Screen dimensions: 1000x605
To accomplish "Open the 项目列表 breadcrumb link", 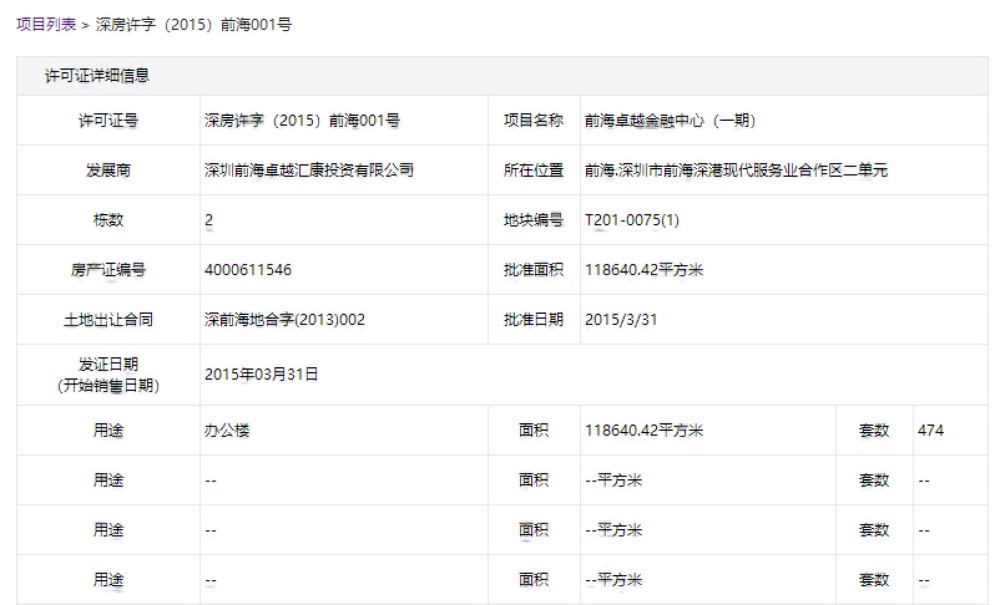I will pyautogui.click(x=46, y=25).
